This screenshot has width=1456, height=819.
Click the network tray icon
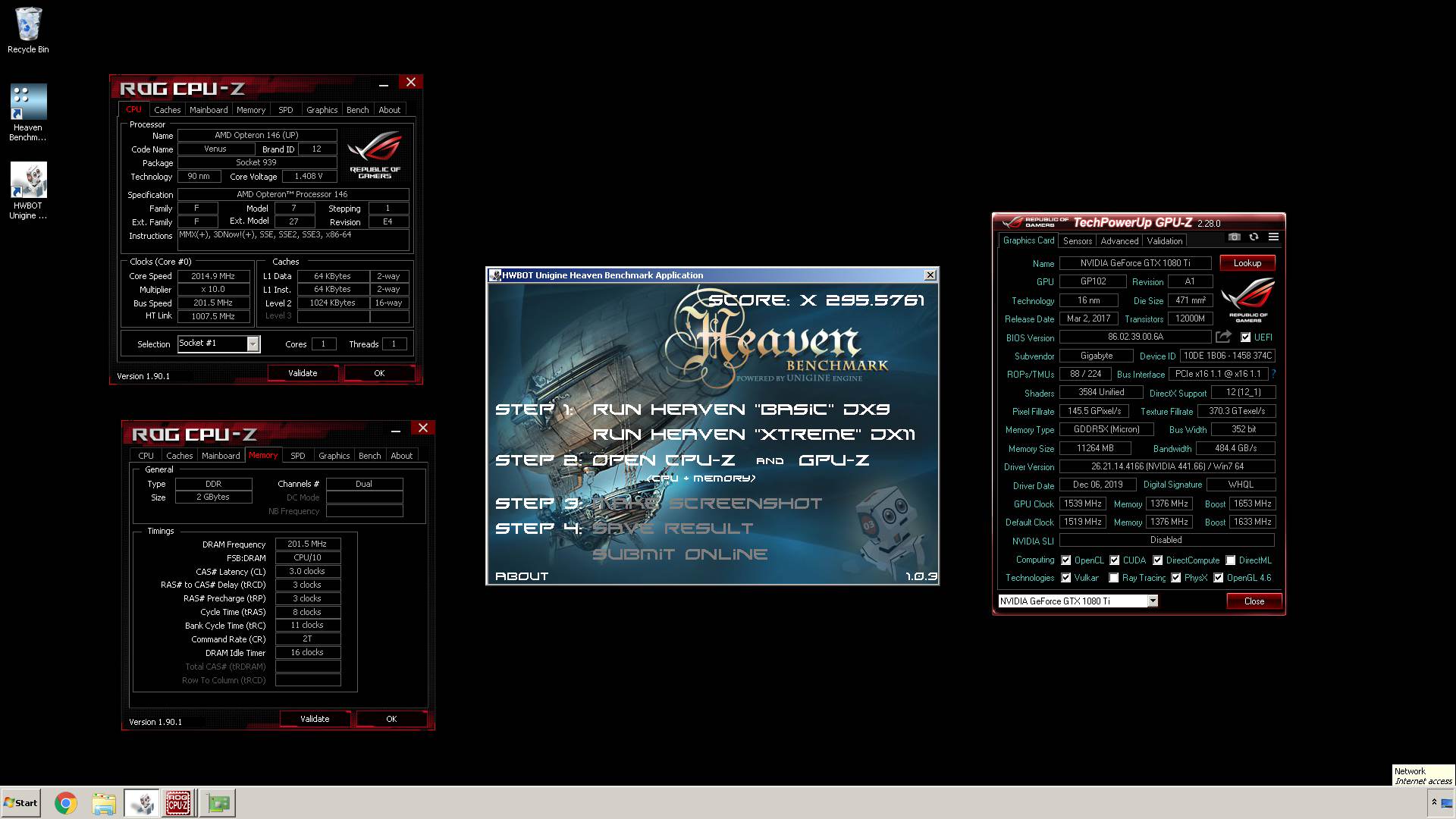1448,802
